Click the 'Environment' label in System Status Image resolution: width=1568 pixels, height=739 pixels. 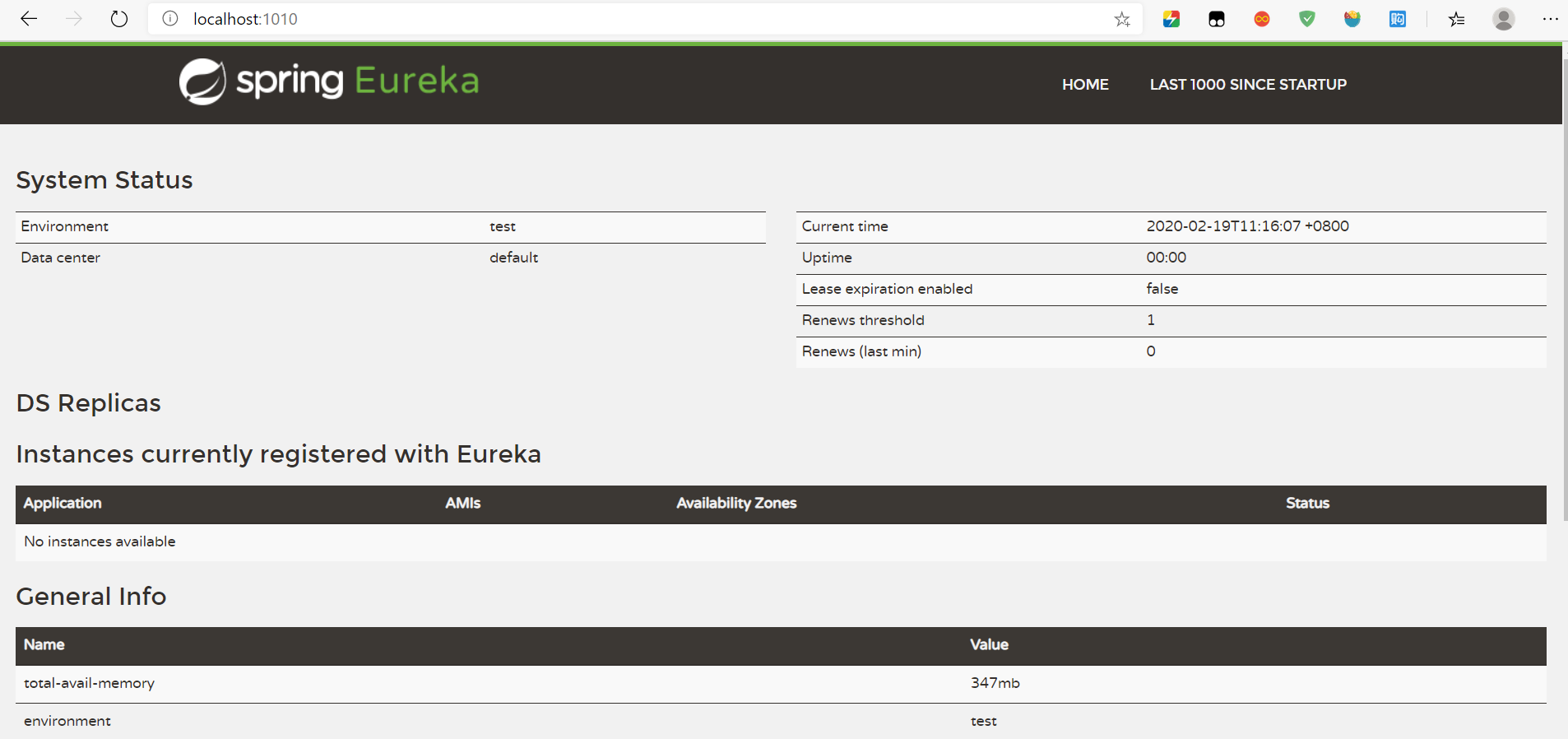[x=64, y=226]
